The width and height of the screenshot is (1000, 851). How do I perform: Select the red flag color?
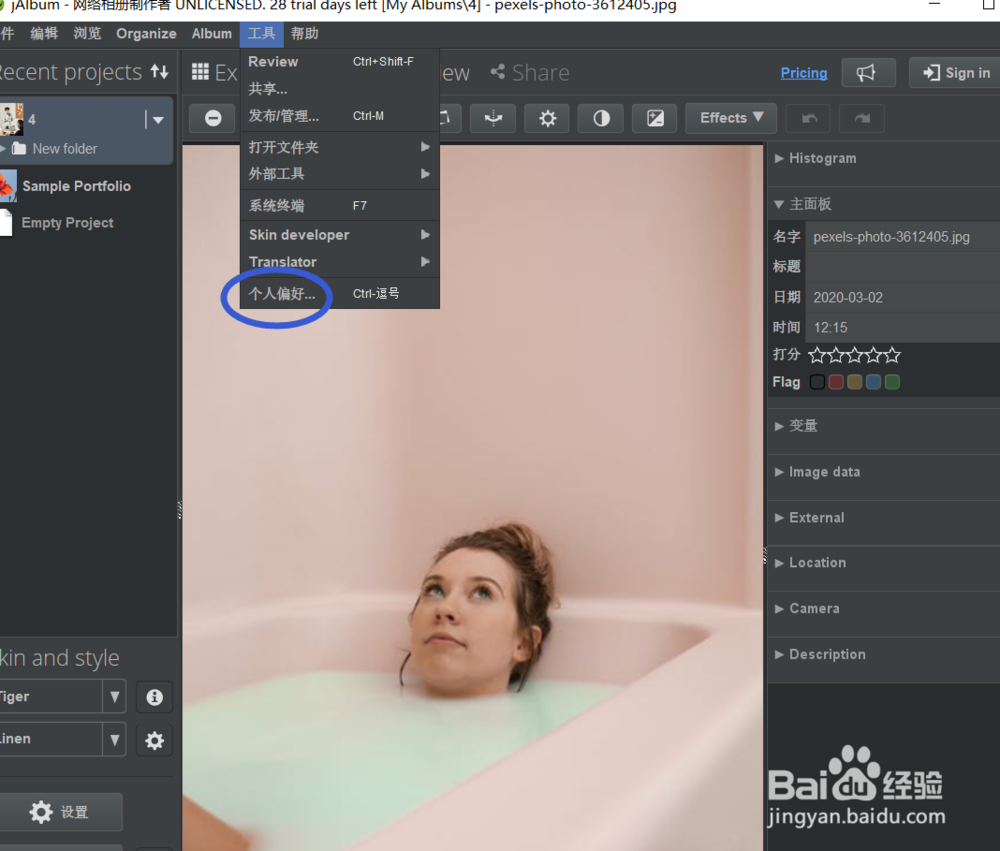tap(836, 382)
